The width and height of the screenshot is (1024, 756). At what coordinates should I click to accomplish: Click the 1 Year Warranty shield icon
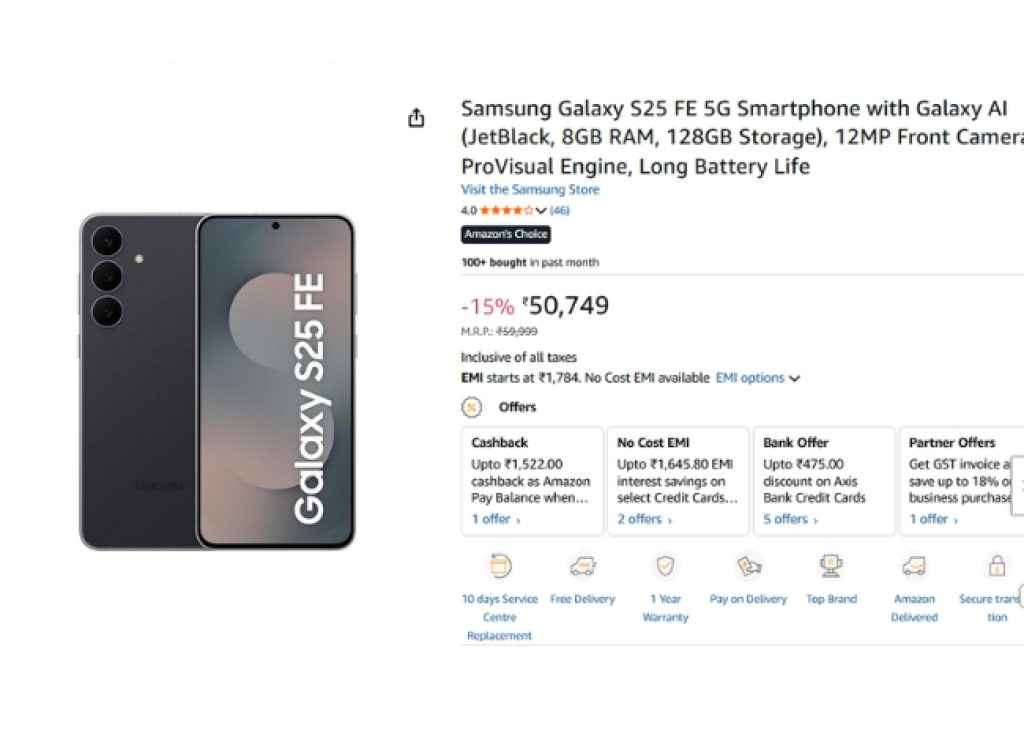click(x=665, y=565)
